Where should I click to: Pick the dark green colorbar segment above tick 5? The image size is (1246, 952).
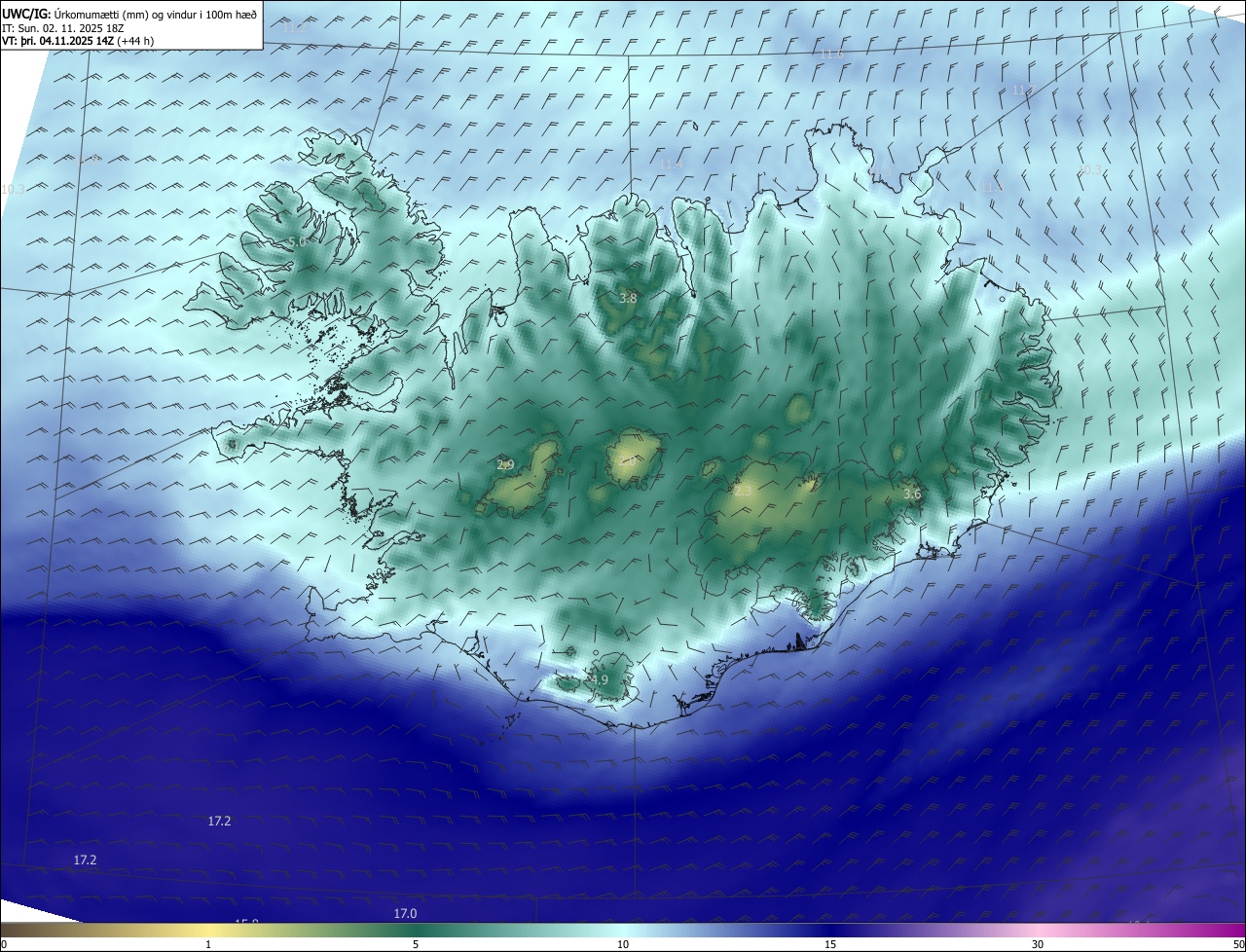[416, 931]
